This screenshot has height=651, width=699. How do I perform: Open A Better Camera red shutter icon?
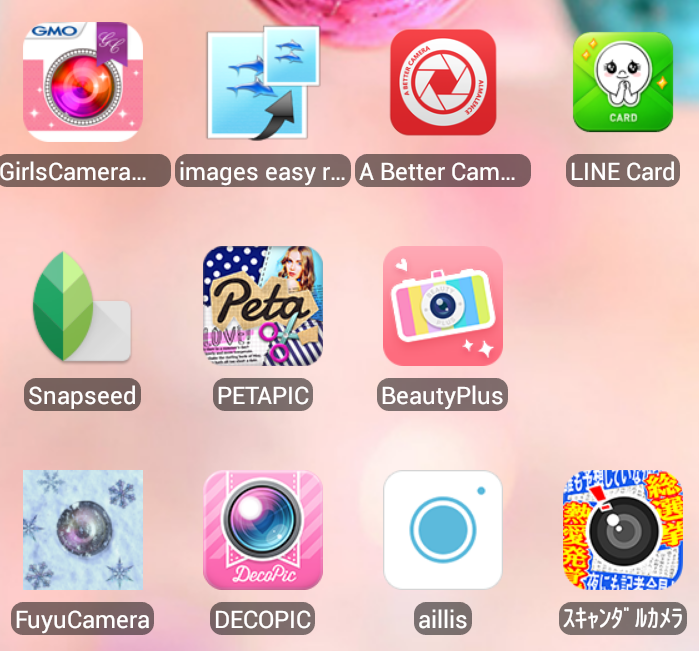point(443,82)
